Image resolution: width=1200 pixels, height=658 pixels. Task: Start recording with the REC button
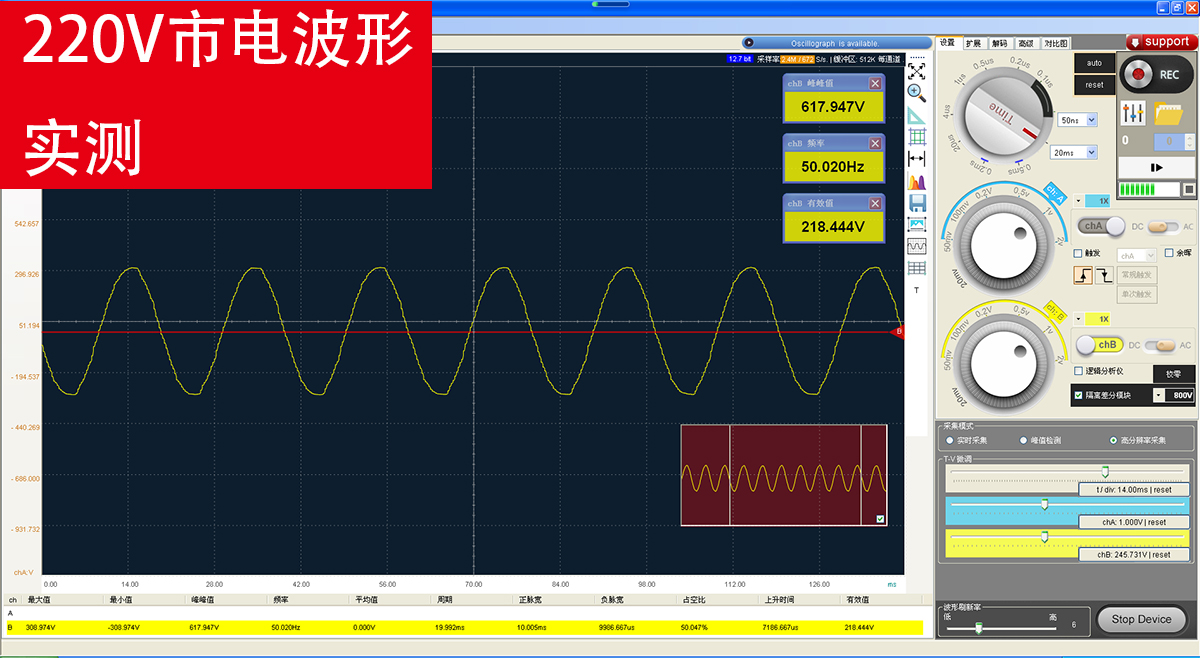tap(1157, 74)
